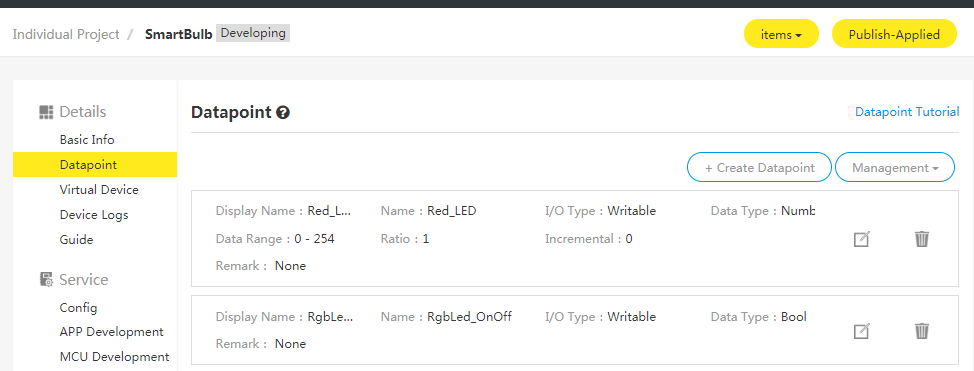Open Virtual Device page
The width and height of the screenshot is (974, 371).
click(99, 190)
